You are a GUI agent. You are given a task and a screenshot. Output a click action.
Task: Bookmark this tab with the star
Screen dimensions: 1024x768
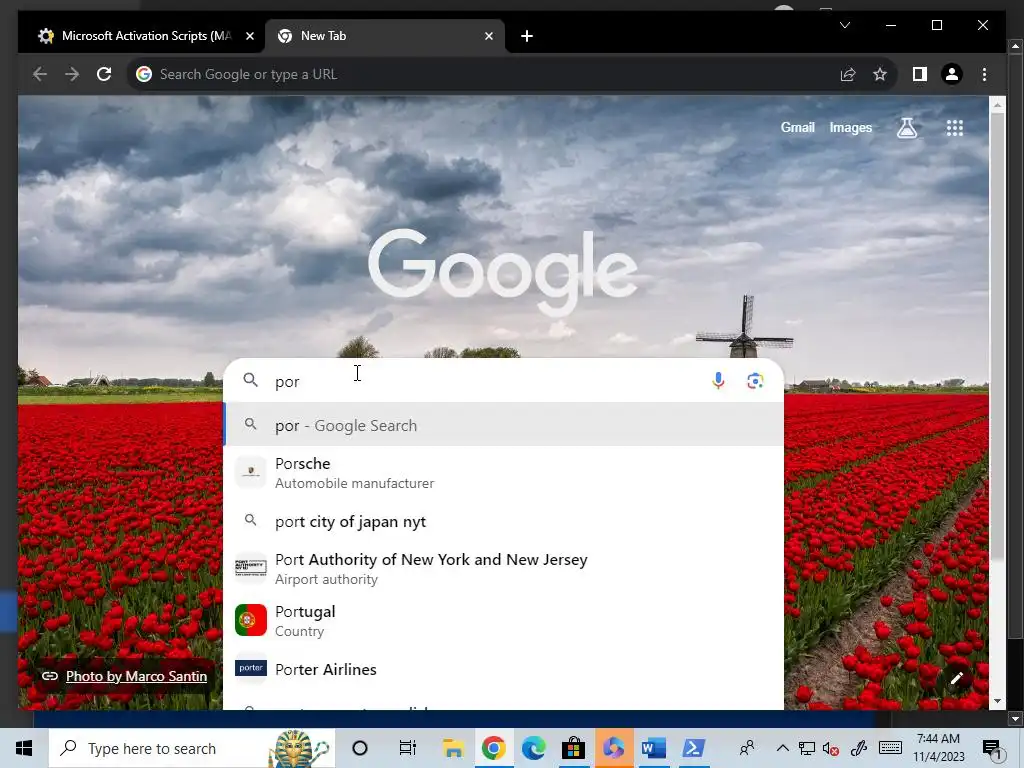click(880, 74)
